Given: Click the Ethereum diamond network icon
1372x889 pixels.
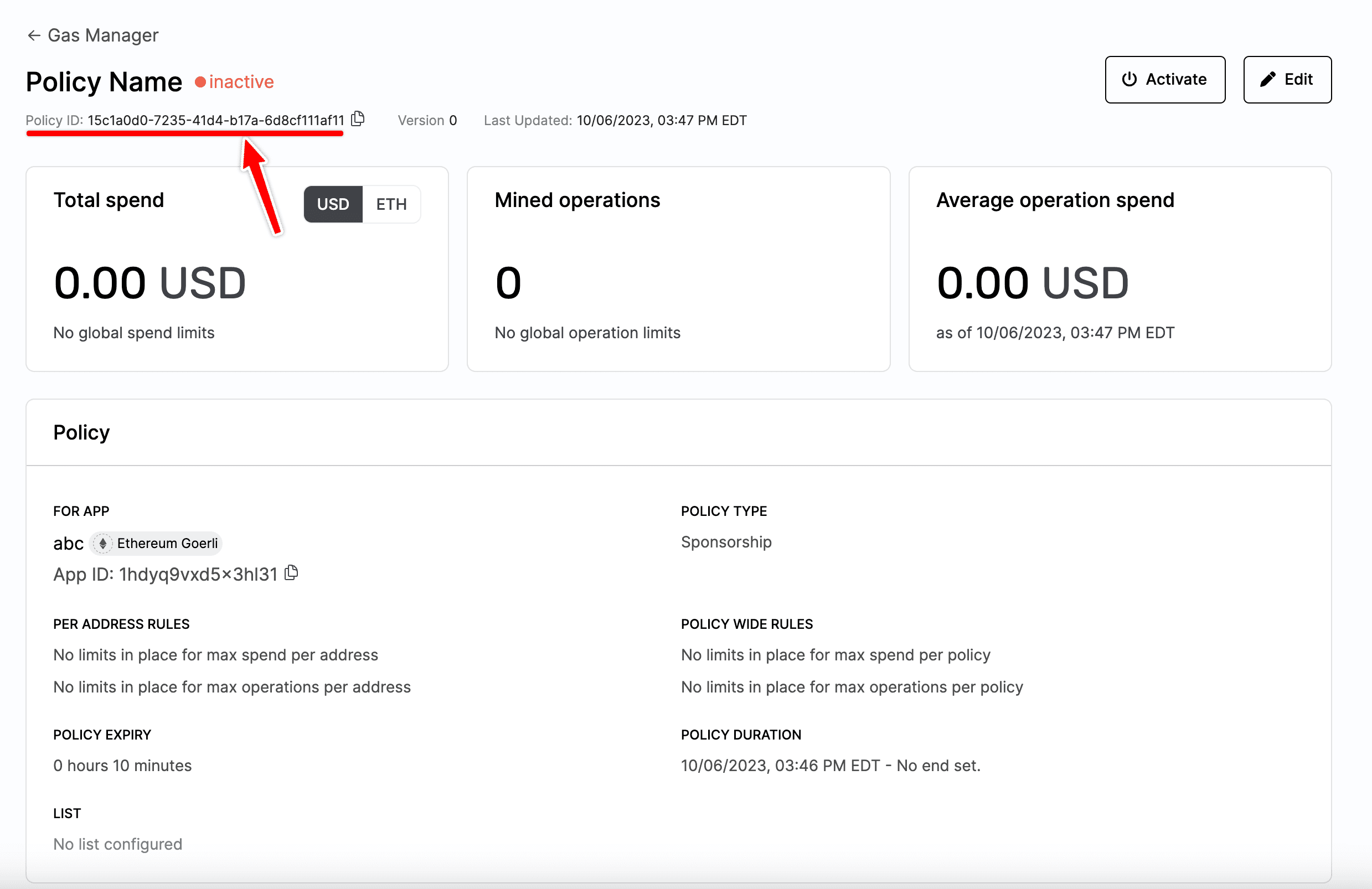Looking at the screenshot, I should pyautogui.click(x=102, y=543).
